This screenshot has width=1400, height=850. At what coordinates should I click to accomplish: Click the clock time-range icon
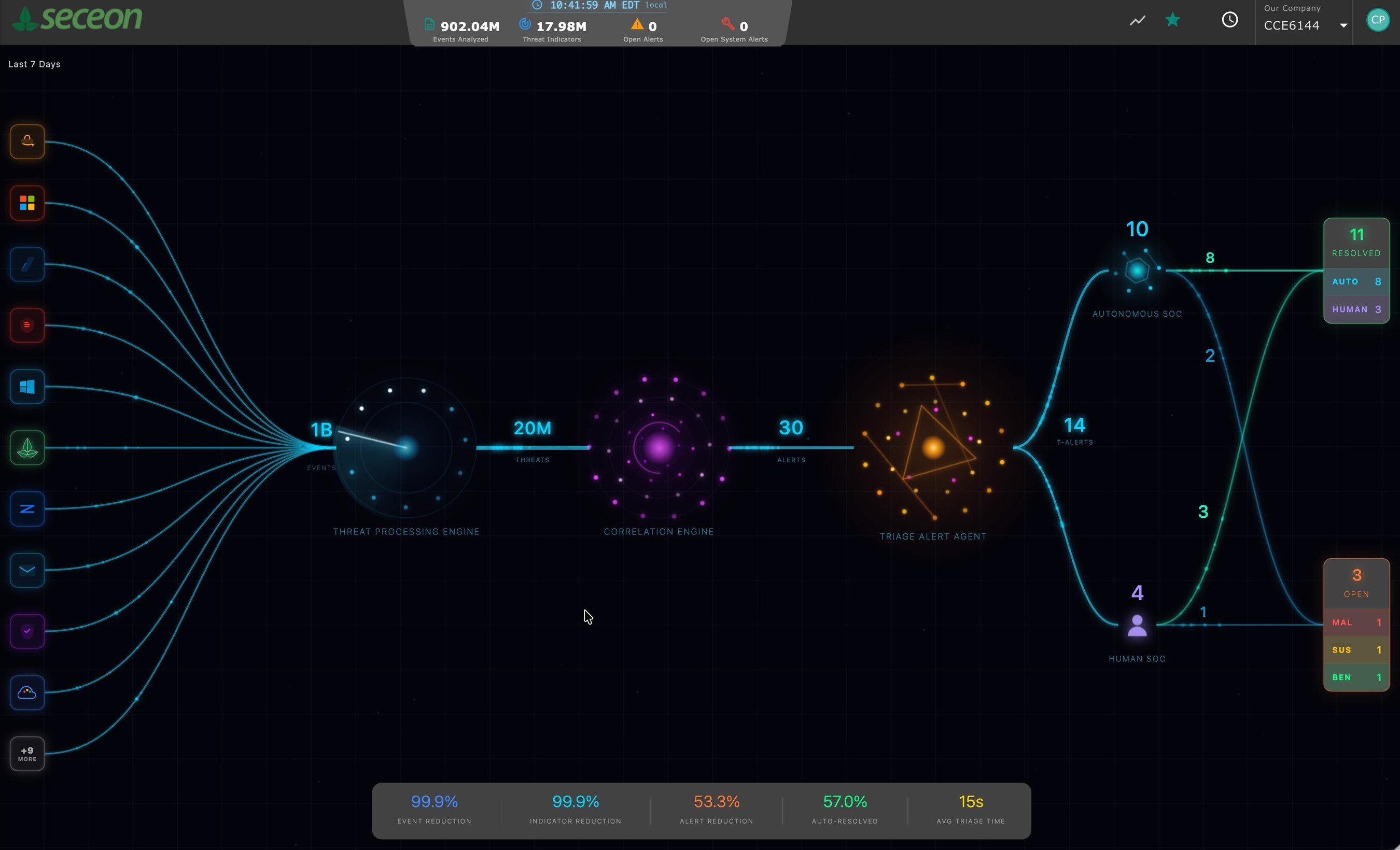(1229, 20)
